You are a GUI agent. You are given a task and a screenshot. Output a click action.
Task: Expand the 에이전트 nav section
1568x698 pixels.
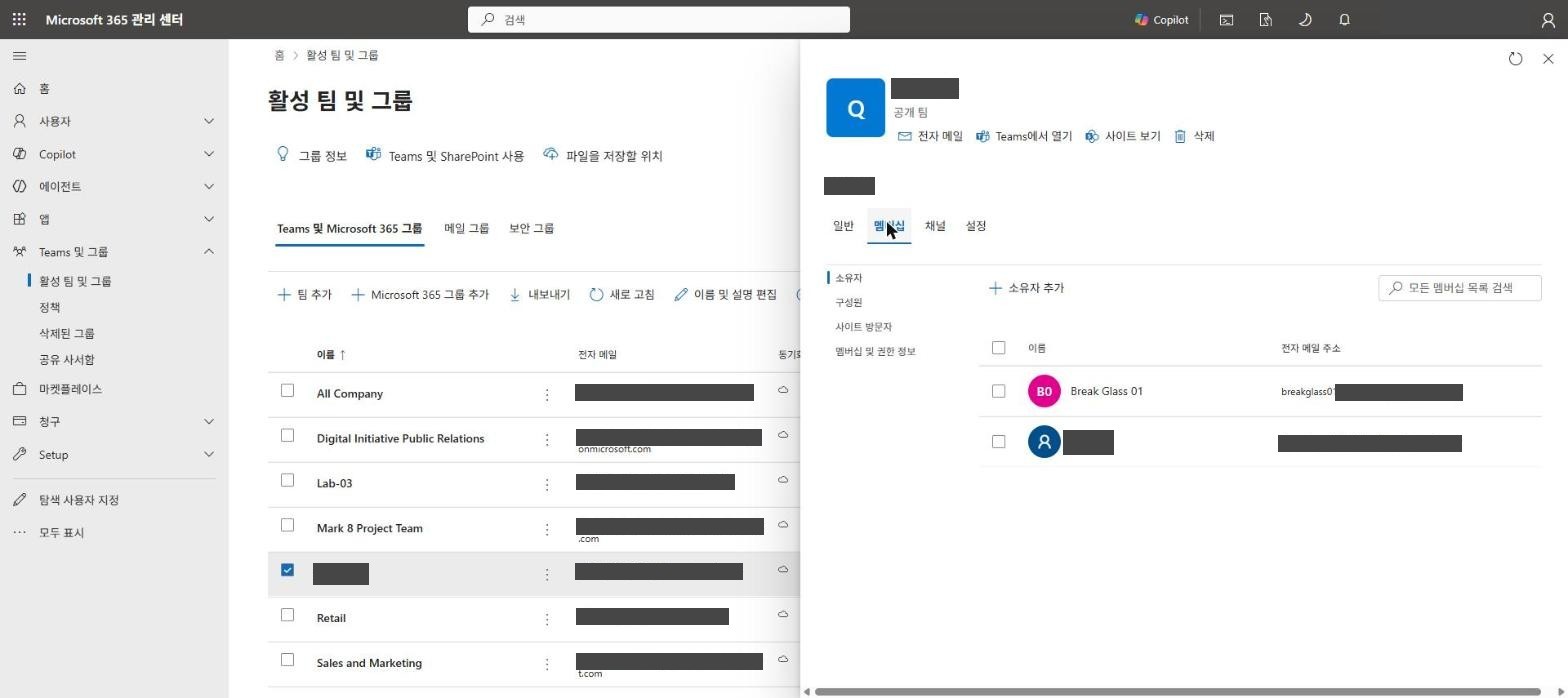pos(209,186)
